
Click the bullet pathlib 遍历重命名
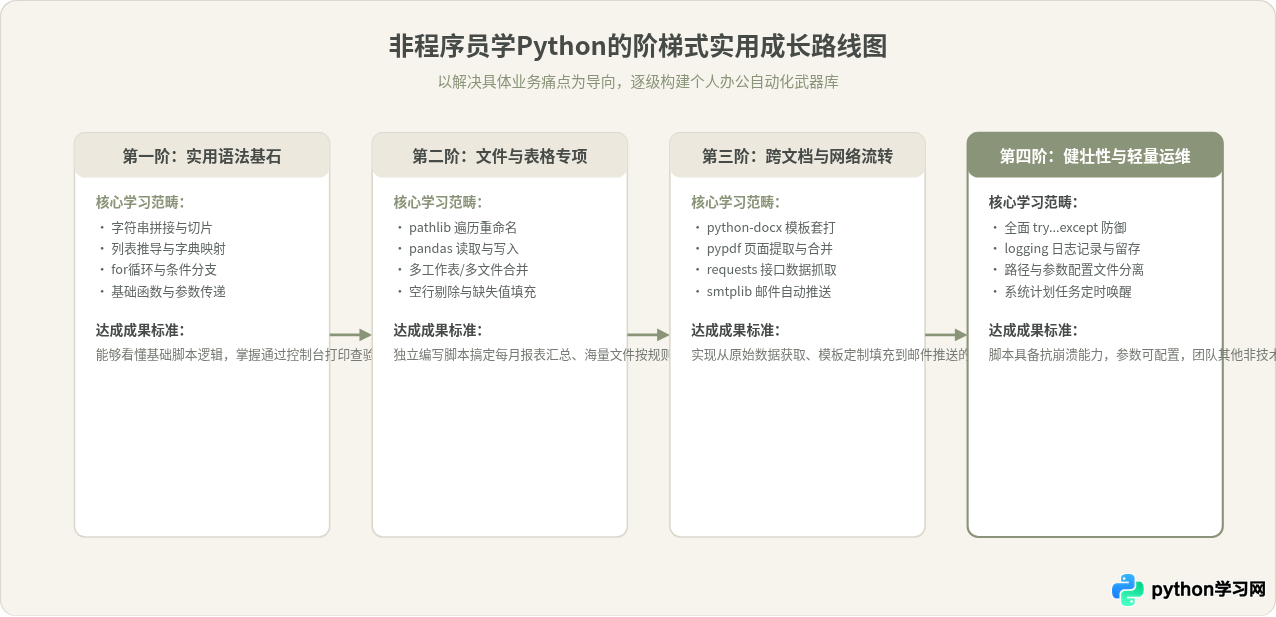pyautogui.click(x=463, y=228)
